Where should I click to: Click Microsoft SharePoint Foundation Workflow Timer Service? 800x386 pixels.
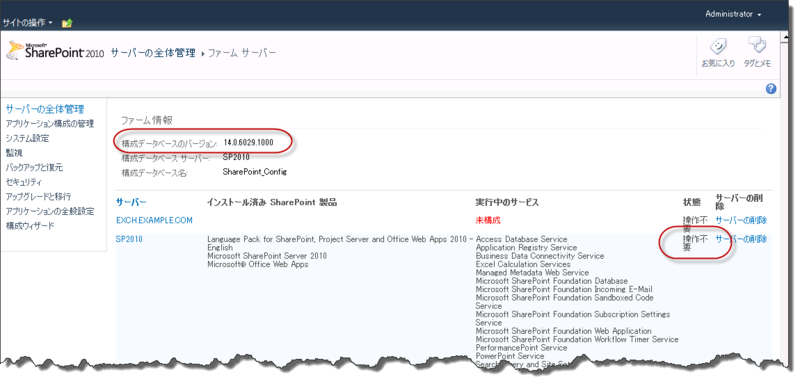[577, 339]
